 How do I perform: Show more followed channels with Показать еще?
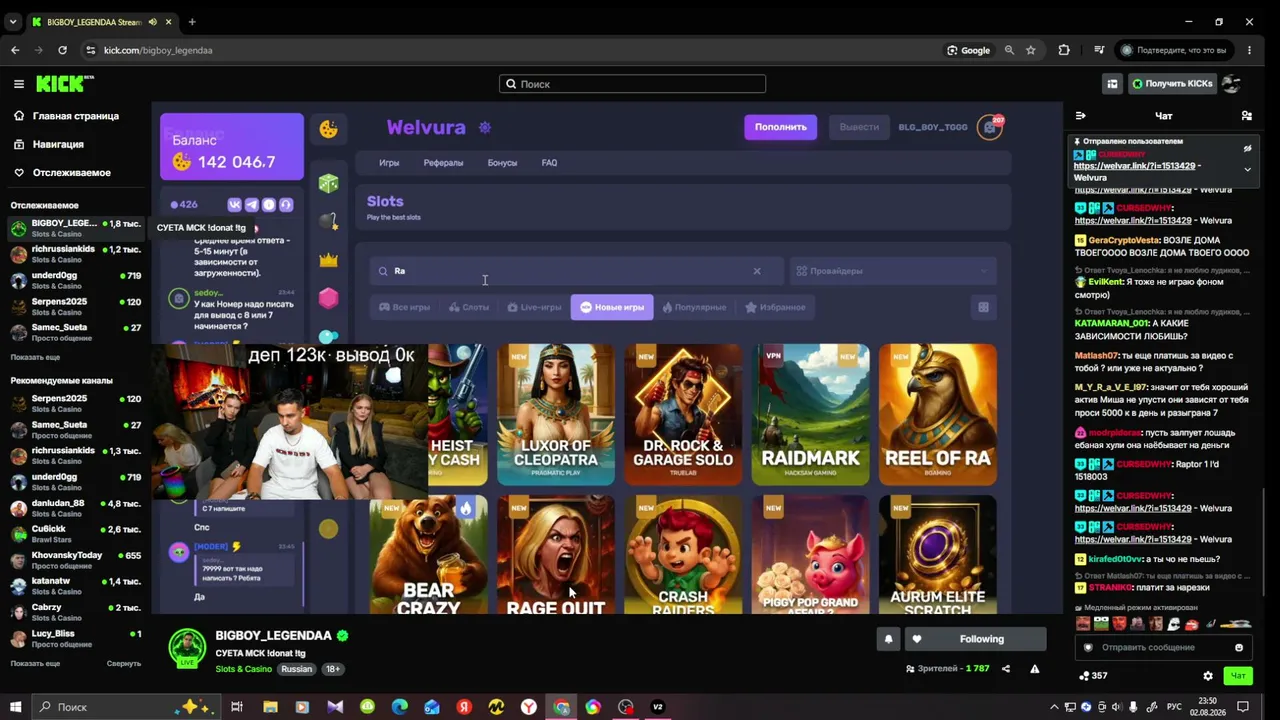(35, 357)
